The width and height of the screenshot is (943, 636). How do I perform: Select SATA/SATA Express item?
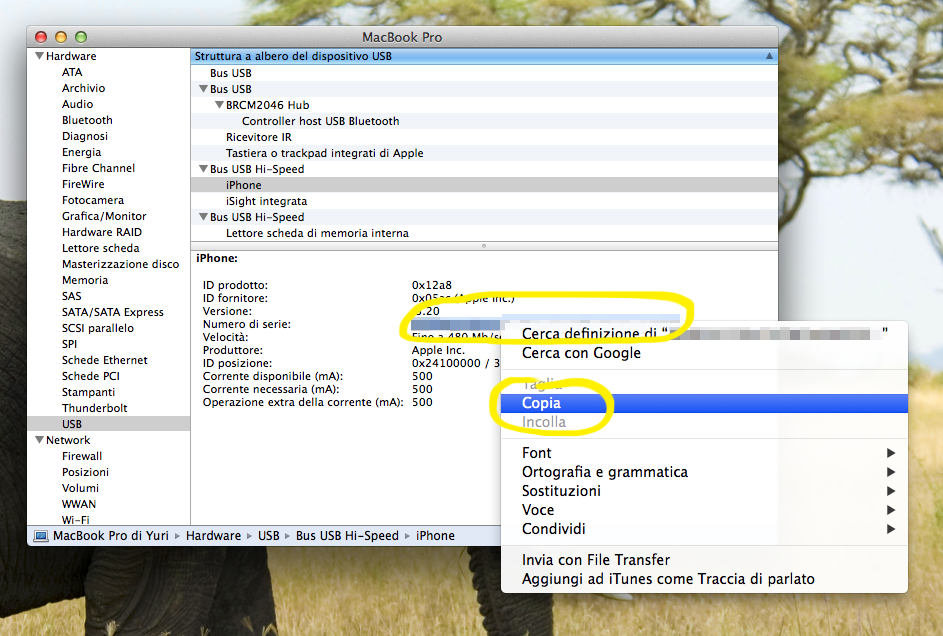tap(112, 312)
